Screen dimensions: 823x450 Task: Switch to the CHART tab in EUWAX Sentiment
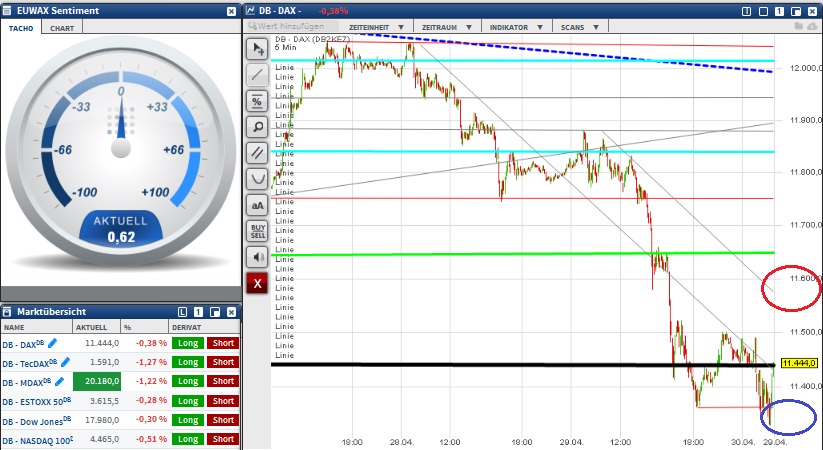pos(62,28)
